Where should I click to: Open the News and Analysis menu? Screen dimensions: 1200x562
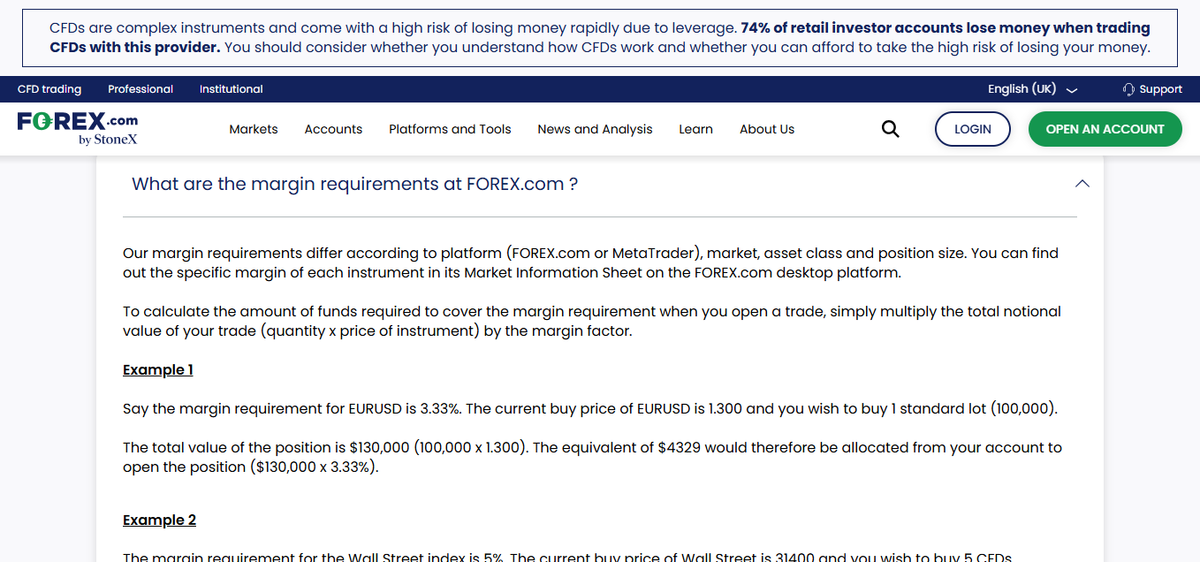595,129
